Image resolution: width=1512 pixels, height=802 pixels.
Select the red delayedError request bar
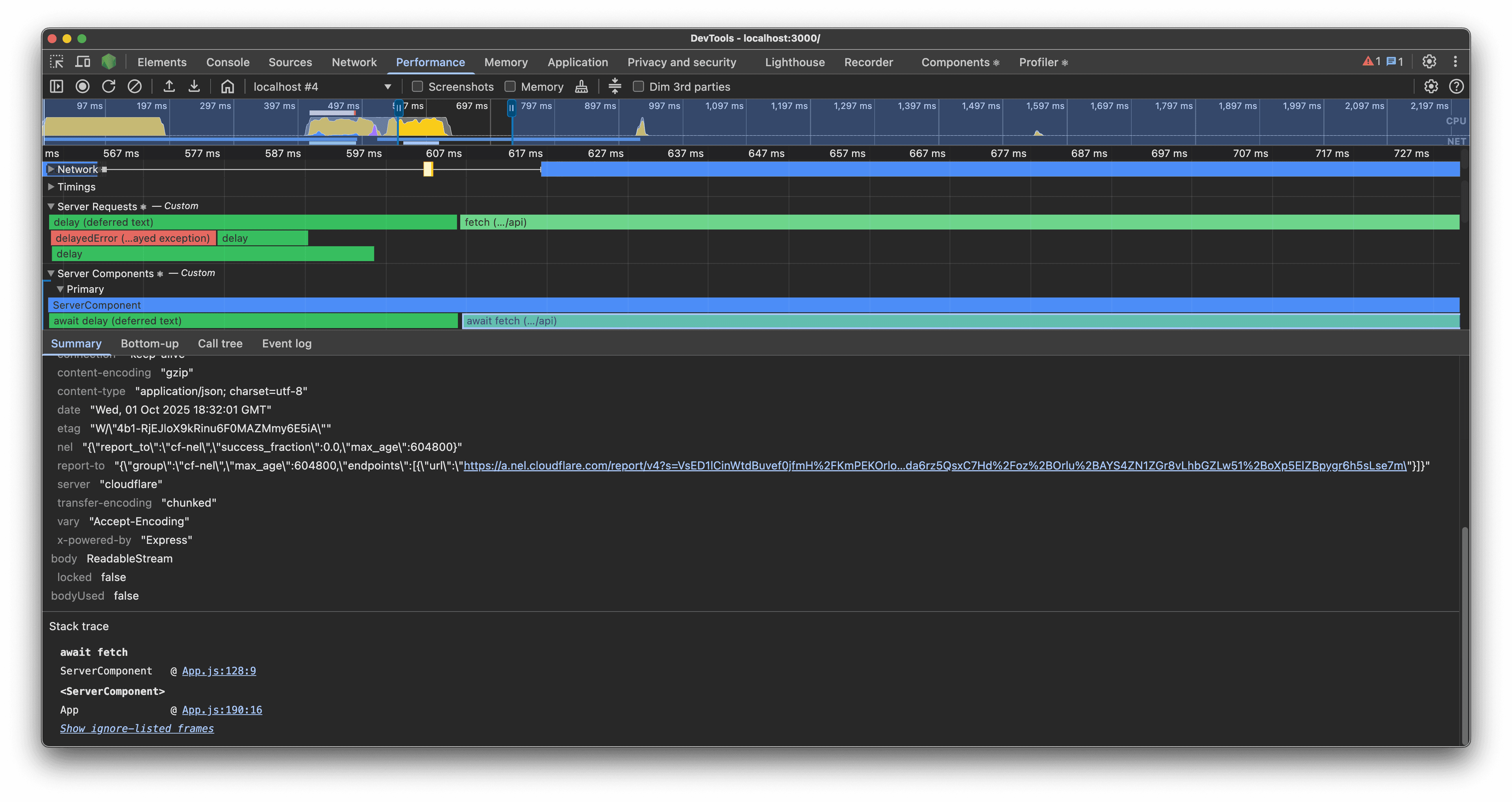(133, 238)
